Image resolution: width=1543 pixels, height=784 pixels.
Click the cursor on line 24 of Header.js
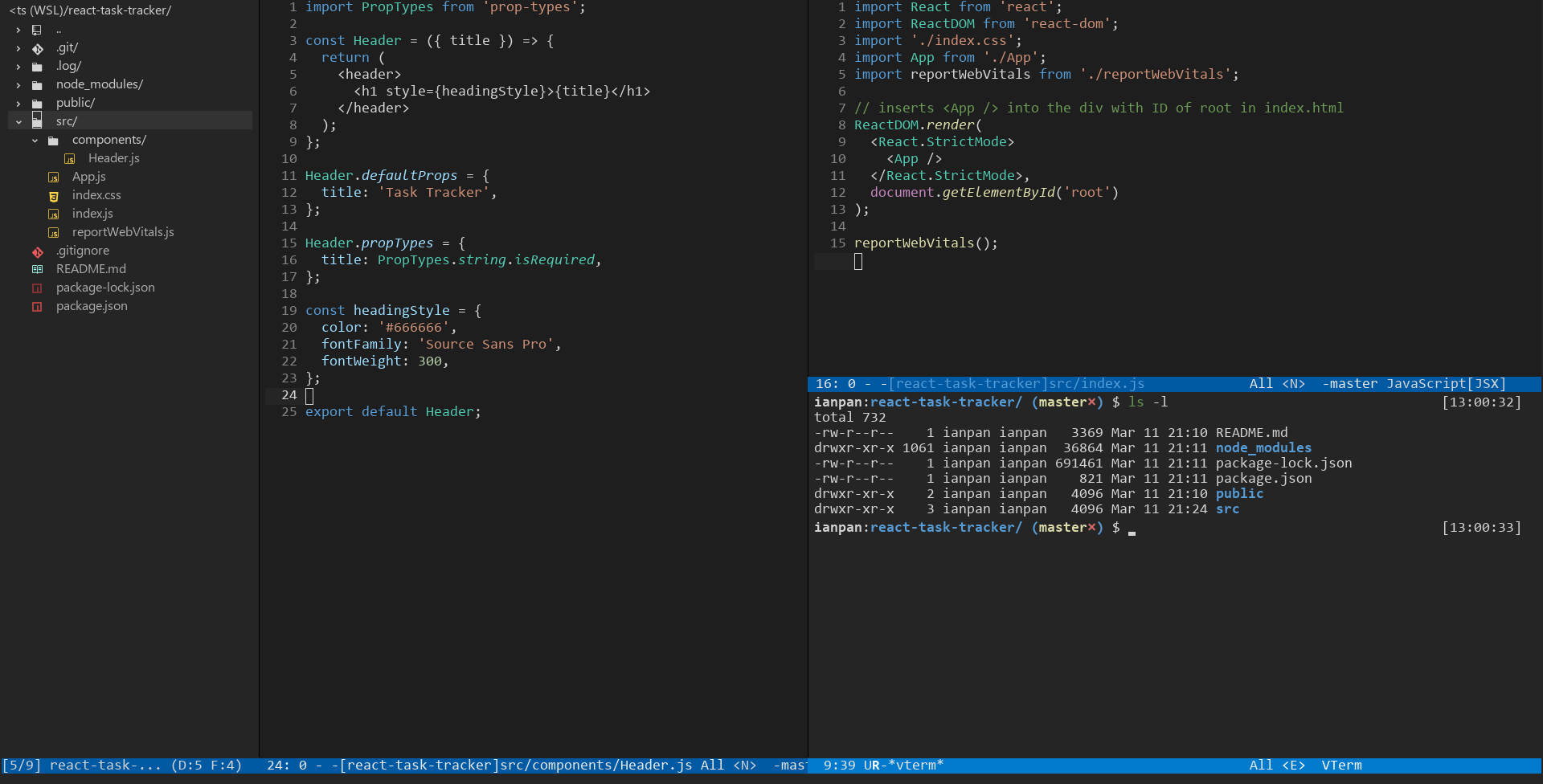[x=309, y=395]
